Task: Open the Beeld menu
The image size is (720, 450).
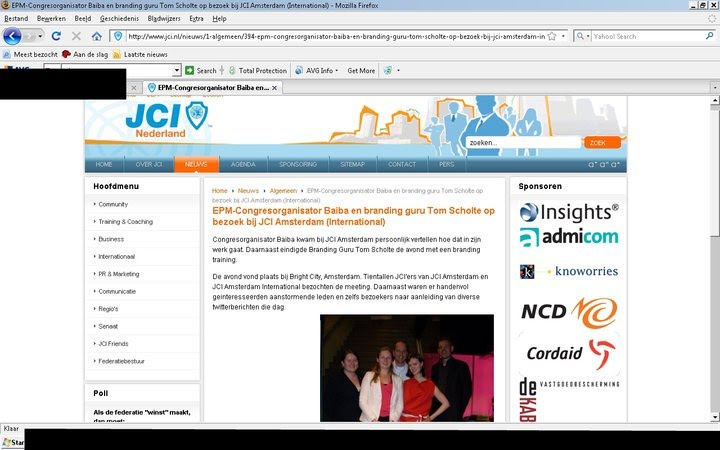Action: pyautogui.click(x=83, y=18)
